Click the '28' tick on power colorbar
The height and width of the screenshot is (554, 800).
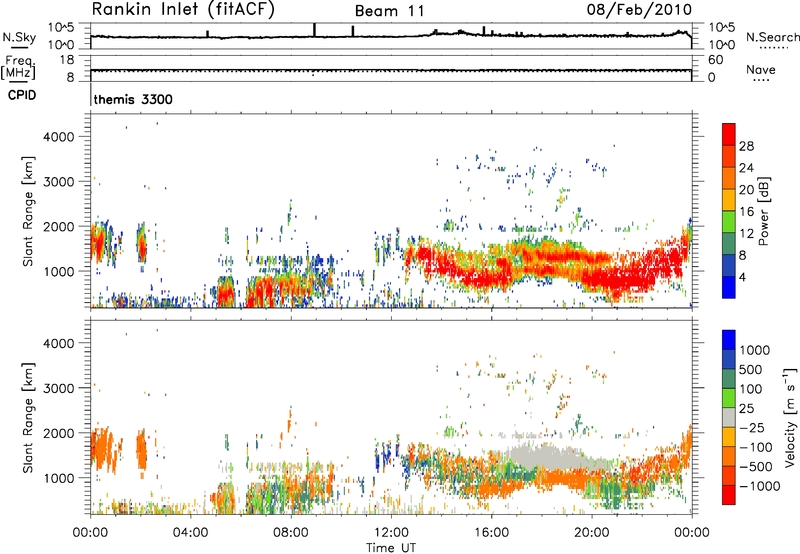tap(746, 146)
